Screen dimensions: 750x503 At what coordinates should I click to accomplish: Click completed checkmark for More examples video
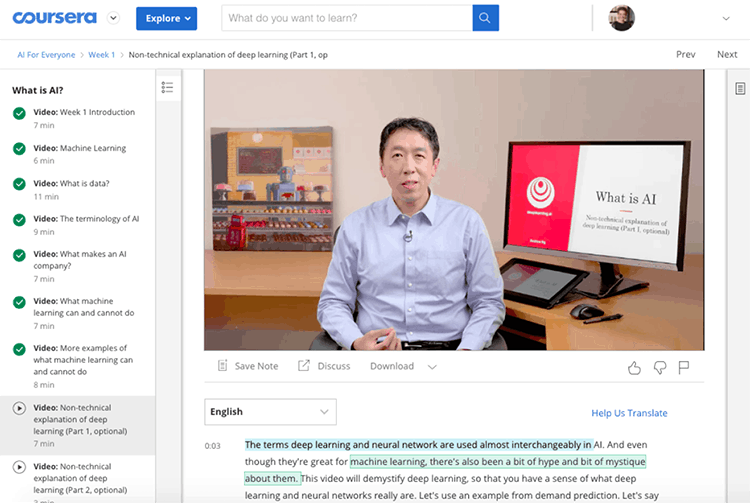19,350
